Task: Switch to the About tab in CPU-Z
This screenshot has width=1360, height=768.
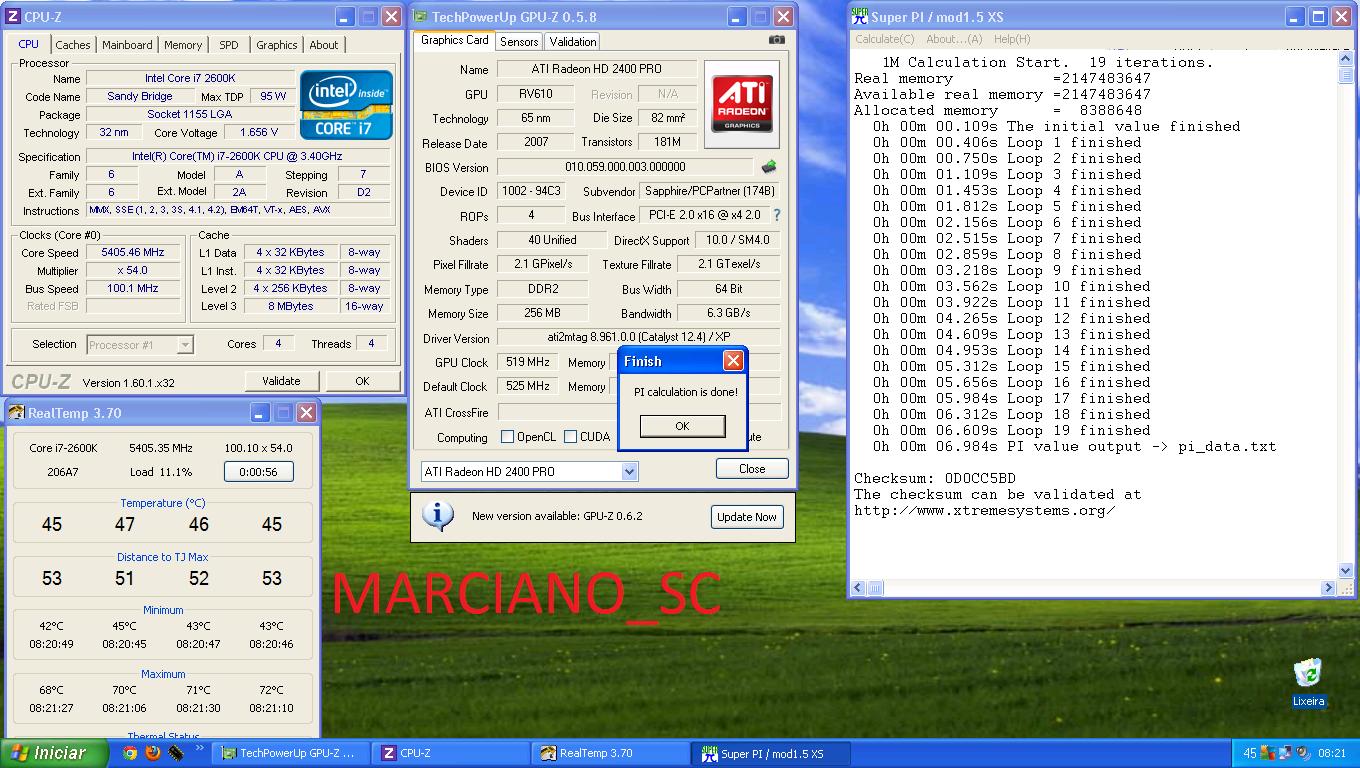Action: click(x=324, y=45)
